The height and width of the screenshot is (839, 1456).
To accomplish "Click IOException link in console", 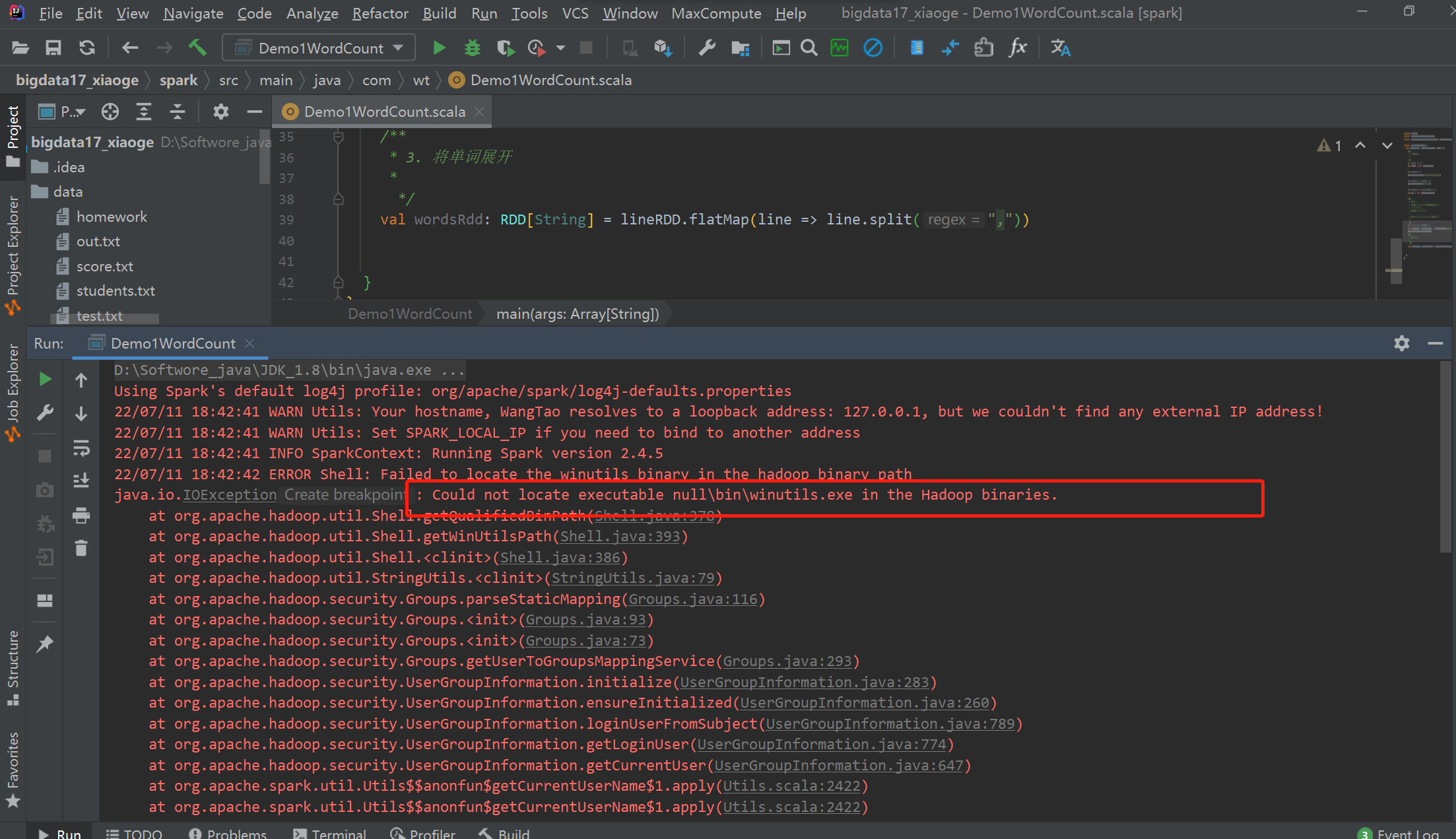I will (x=229, y=494).
